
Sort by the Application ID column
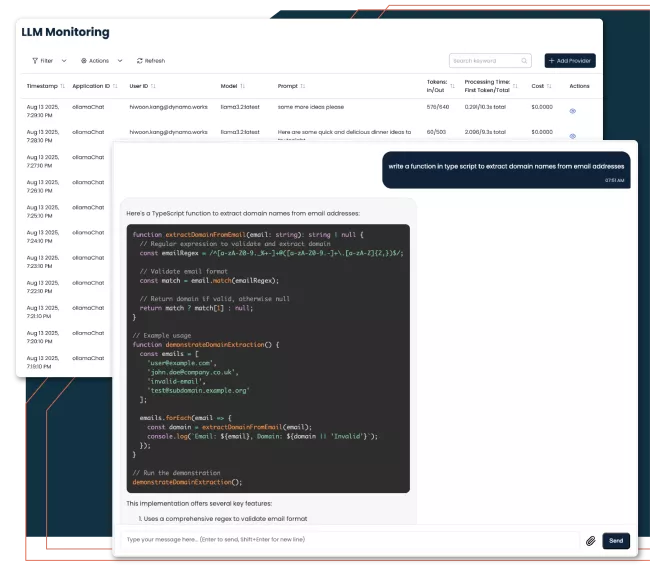pos(115,86)
